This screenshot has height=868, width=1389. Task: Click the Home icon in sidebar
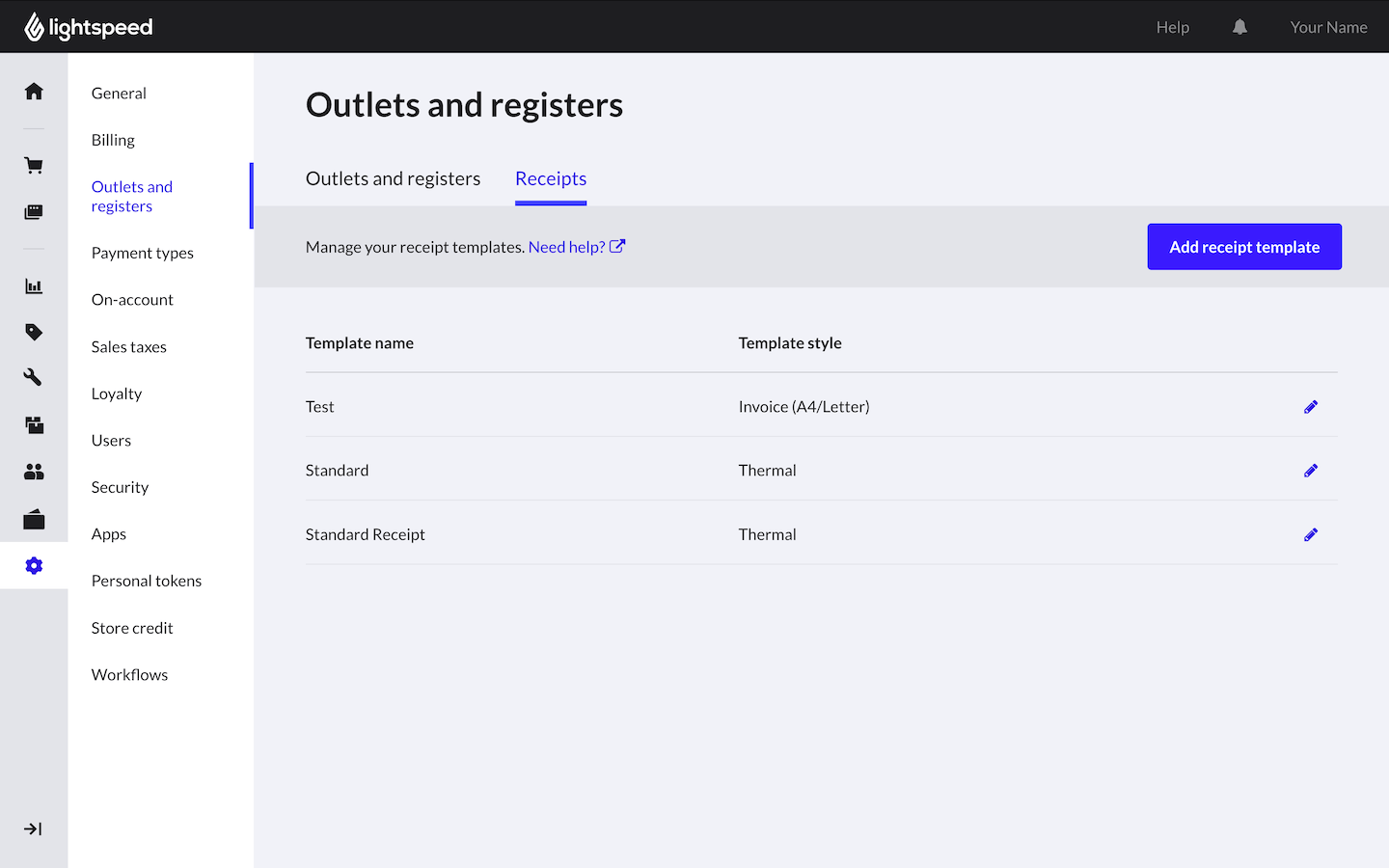click(34, 92)
